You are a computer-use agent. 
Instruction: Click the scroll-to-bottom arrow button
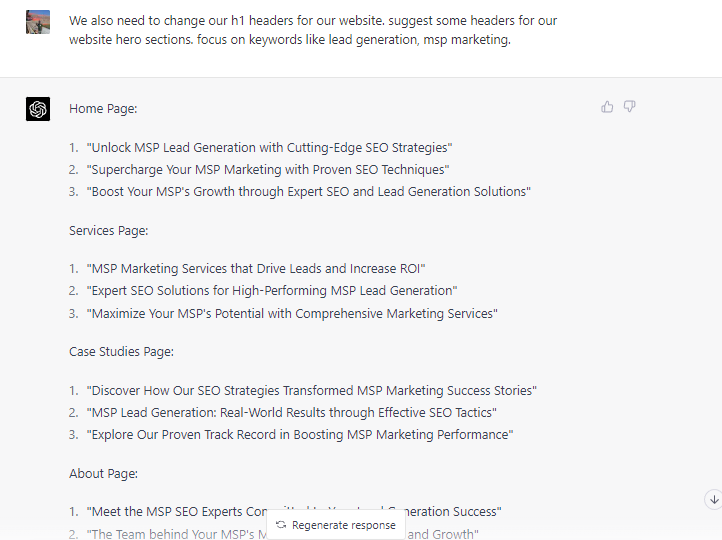(x=714, y=499)
